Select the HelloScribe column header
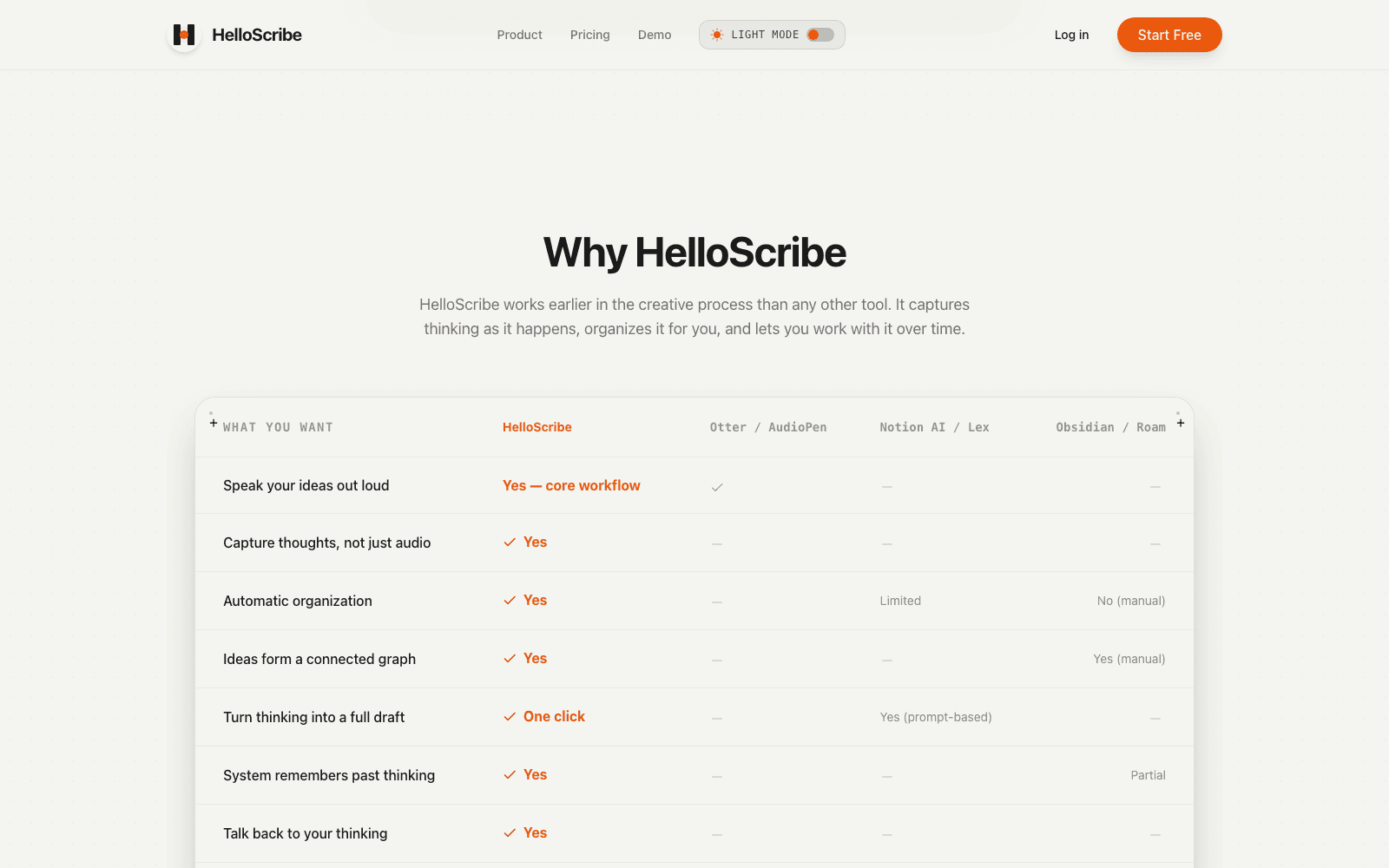 pos(537,427)
